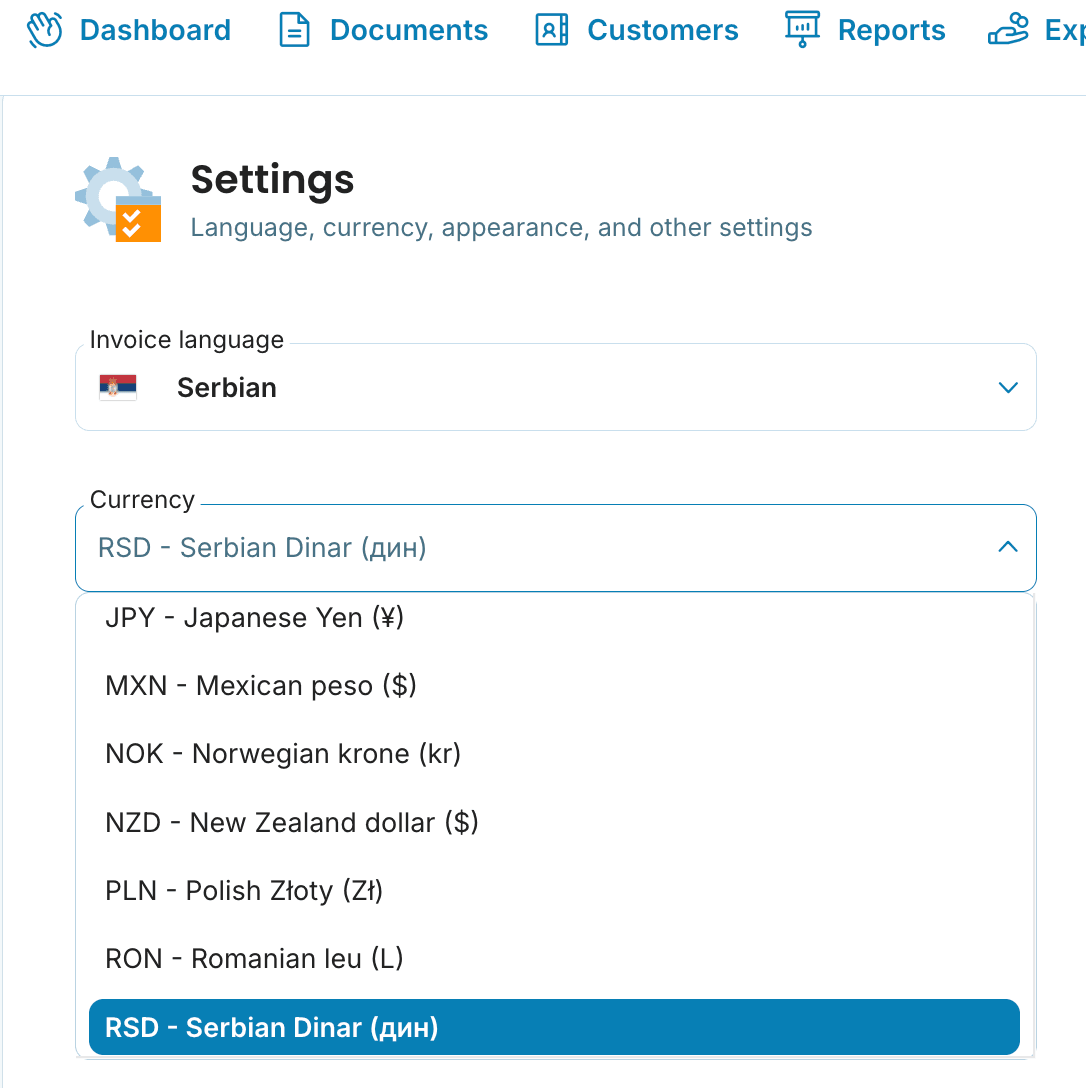Expand the Invoice language dropdown chevron
This screenshot has width=1086, height=1088.
[x=1008, y=388]
